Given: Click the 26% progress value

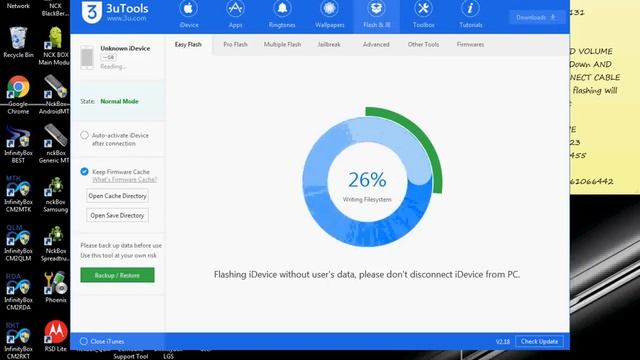Looking at the screenshot, I should [x=367, y=180].
